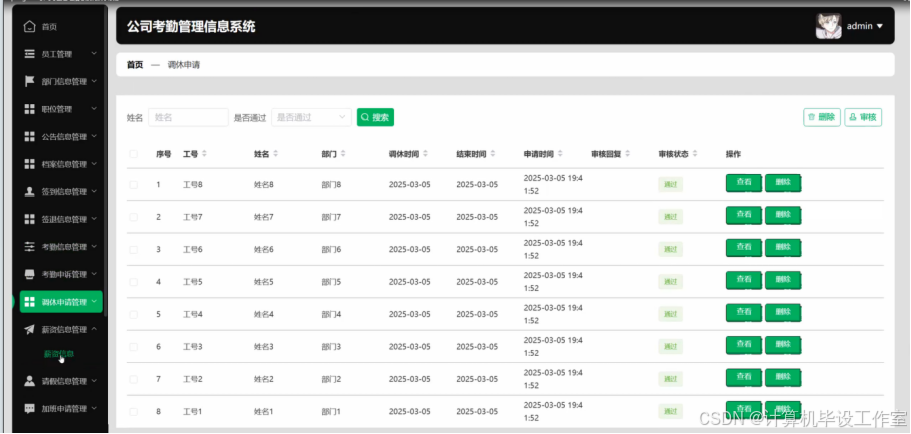Screen dimensions: 911x434
Task: Sort by 工号 column arrows
Action: pyautogui.click(x=204, y=154)
